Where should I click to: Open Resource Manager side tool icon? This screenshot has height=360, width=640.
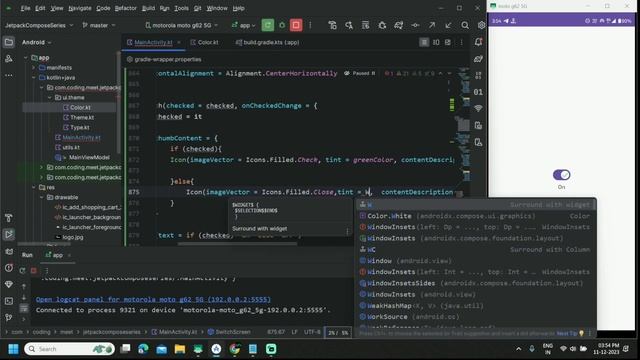9,59
